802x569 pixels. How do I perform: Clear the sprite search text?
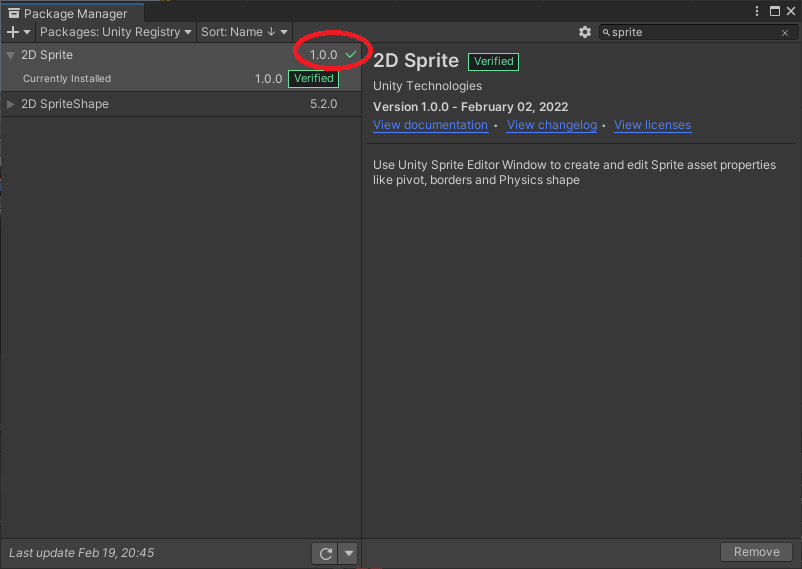coord(785,33)
